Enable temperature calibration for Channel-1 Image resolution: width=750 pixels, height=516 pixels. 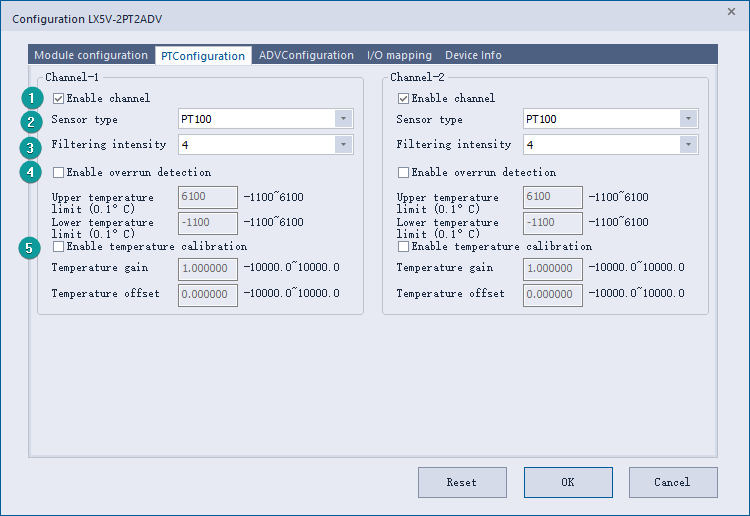coord(58,246)
